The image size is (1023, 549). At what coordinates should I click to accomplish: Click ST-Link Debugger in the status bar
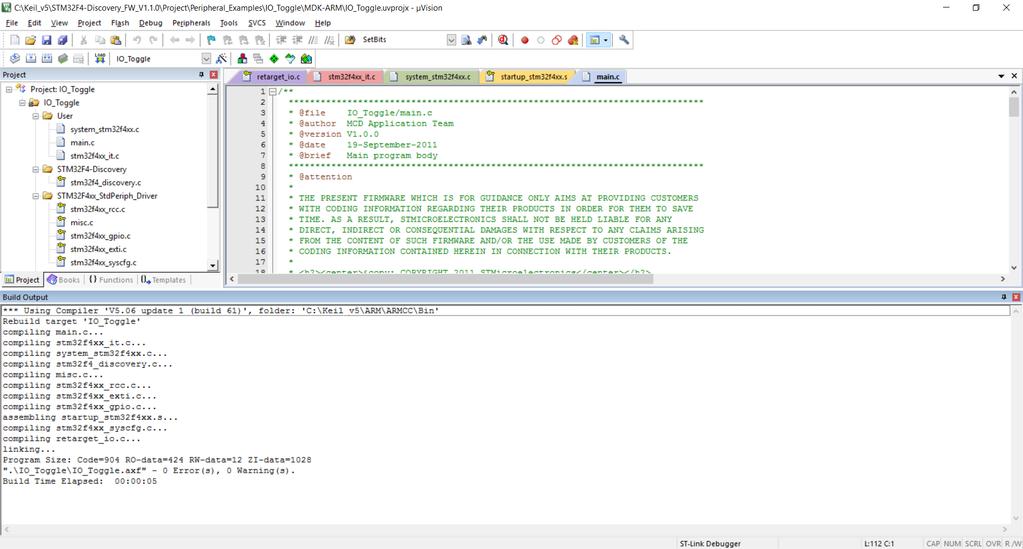(x=710, y=543)
